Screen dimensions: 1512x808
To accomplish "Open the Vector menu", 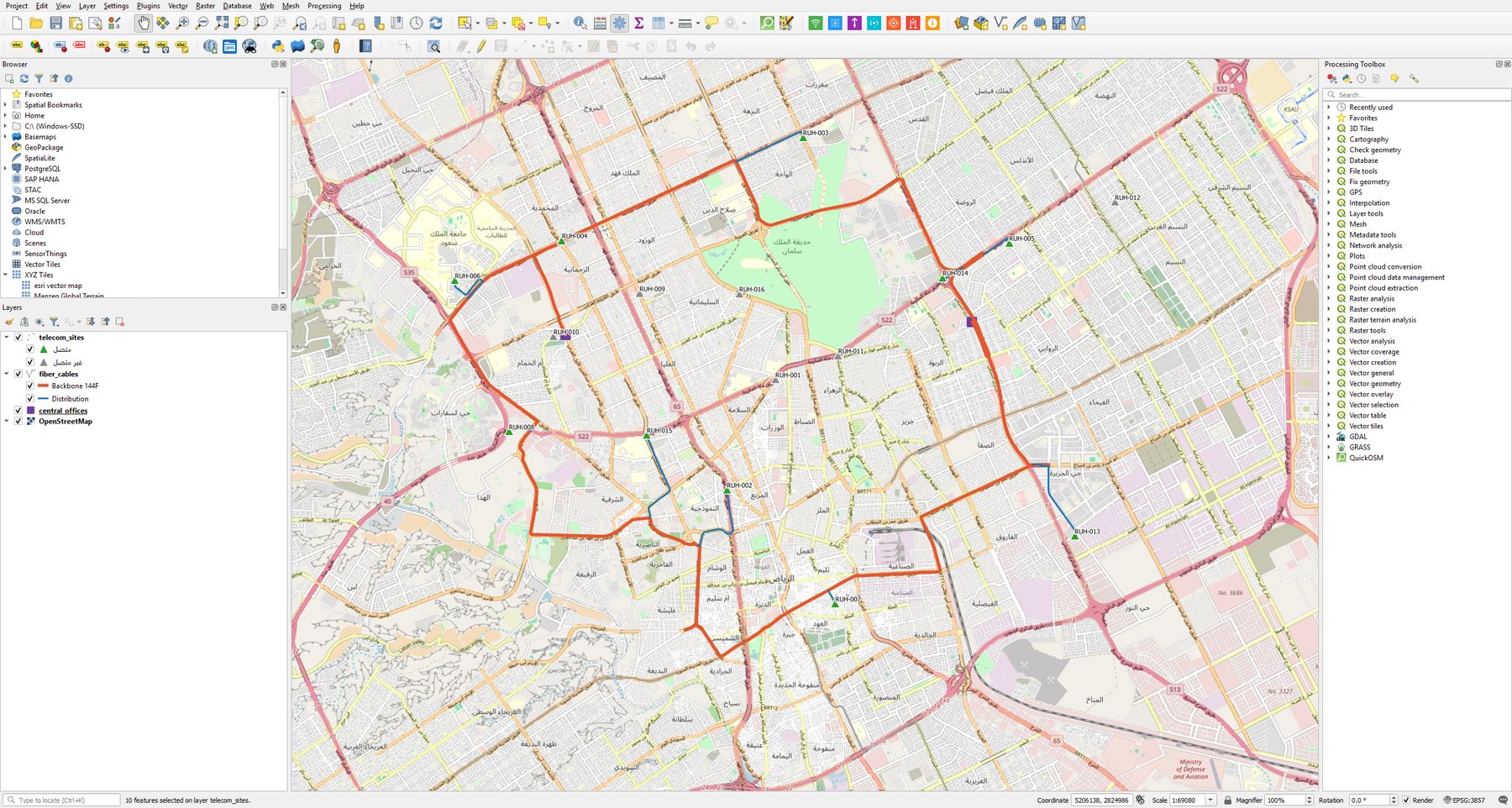I will tap(177, 6).
